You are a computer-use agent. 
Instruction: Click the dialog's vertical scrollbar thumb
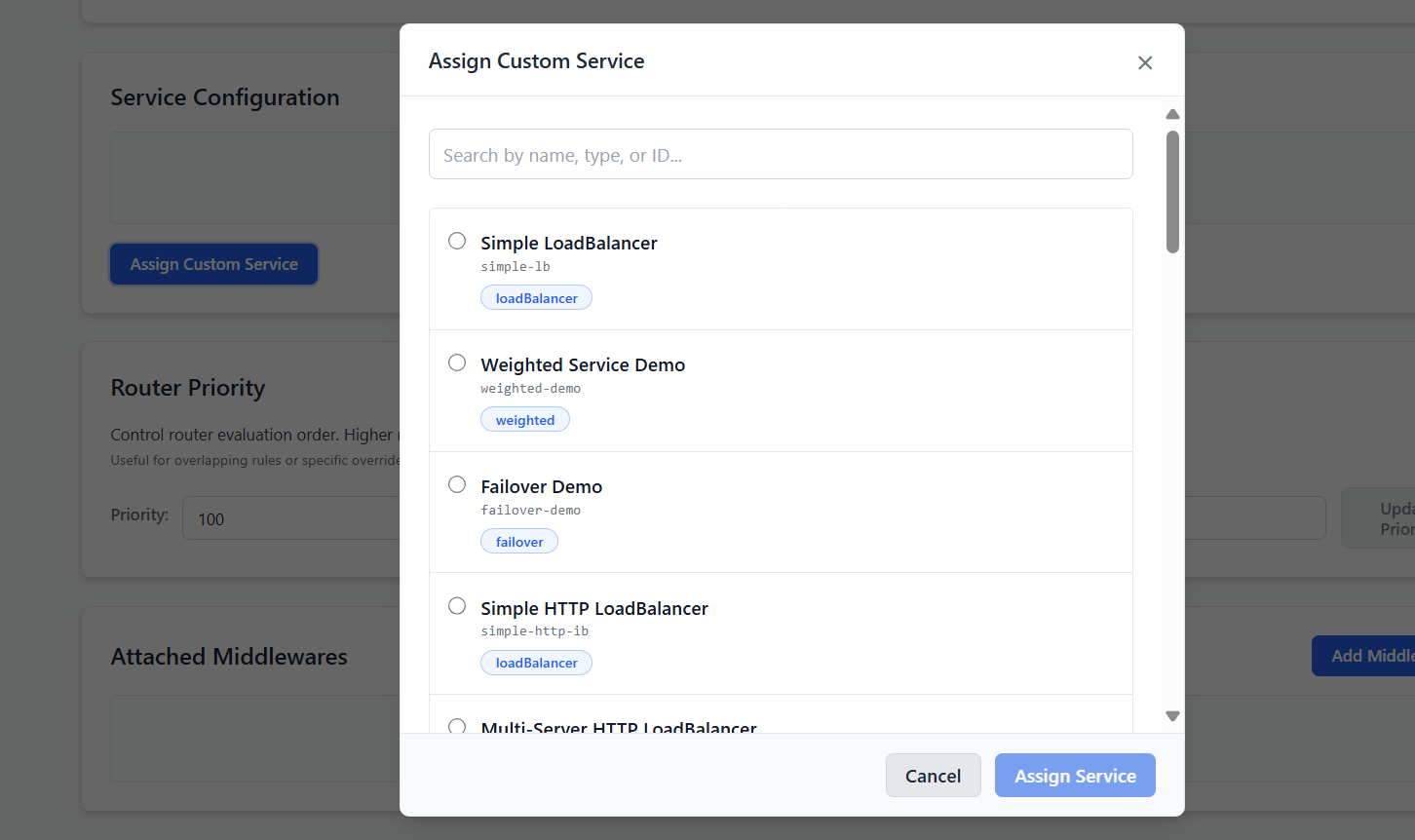1172,191
